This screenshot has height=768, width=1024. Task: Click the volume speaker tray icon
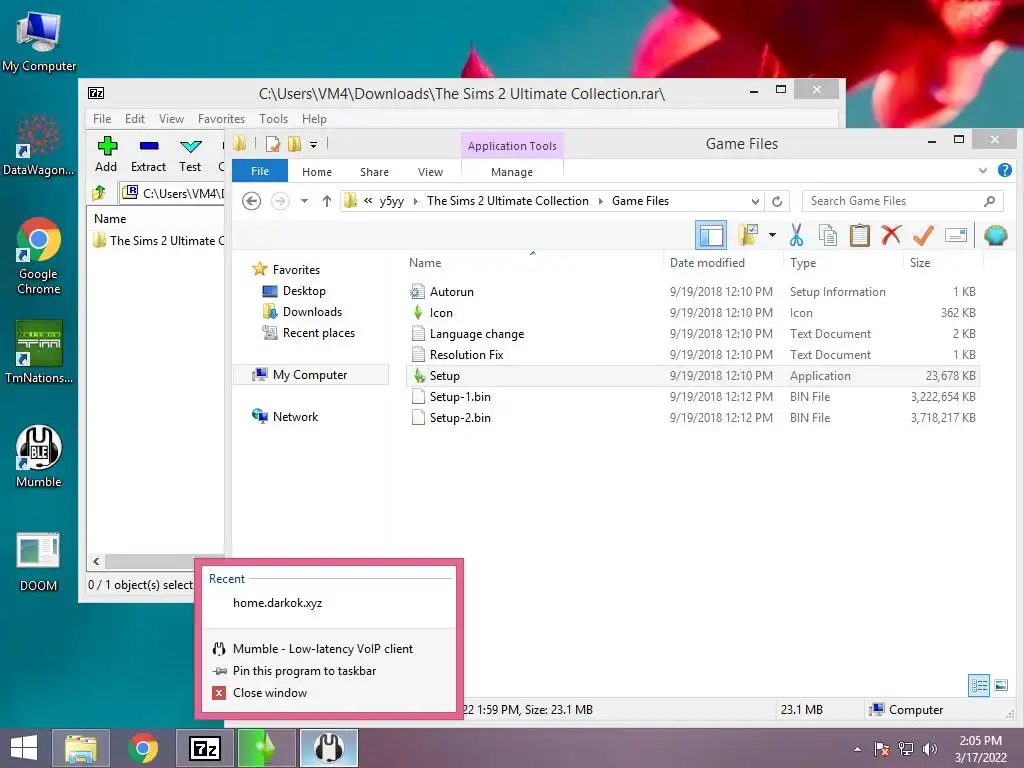point(929,748)
